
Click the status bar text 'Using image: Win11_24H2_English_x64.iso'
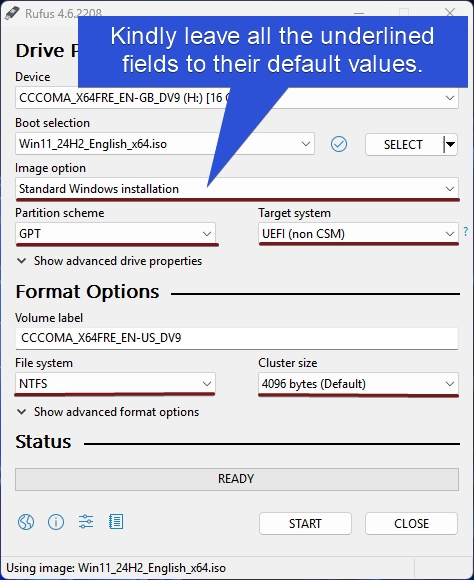pyautogui.click(x=116, y=568)
